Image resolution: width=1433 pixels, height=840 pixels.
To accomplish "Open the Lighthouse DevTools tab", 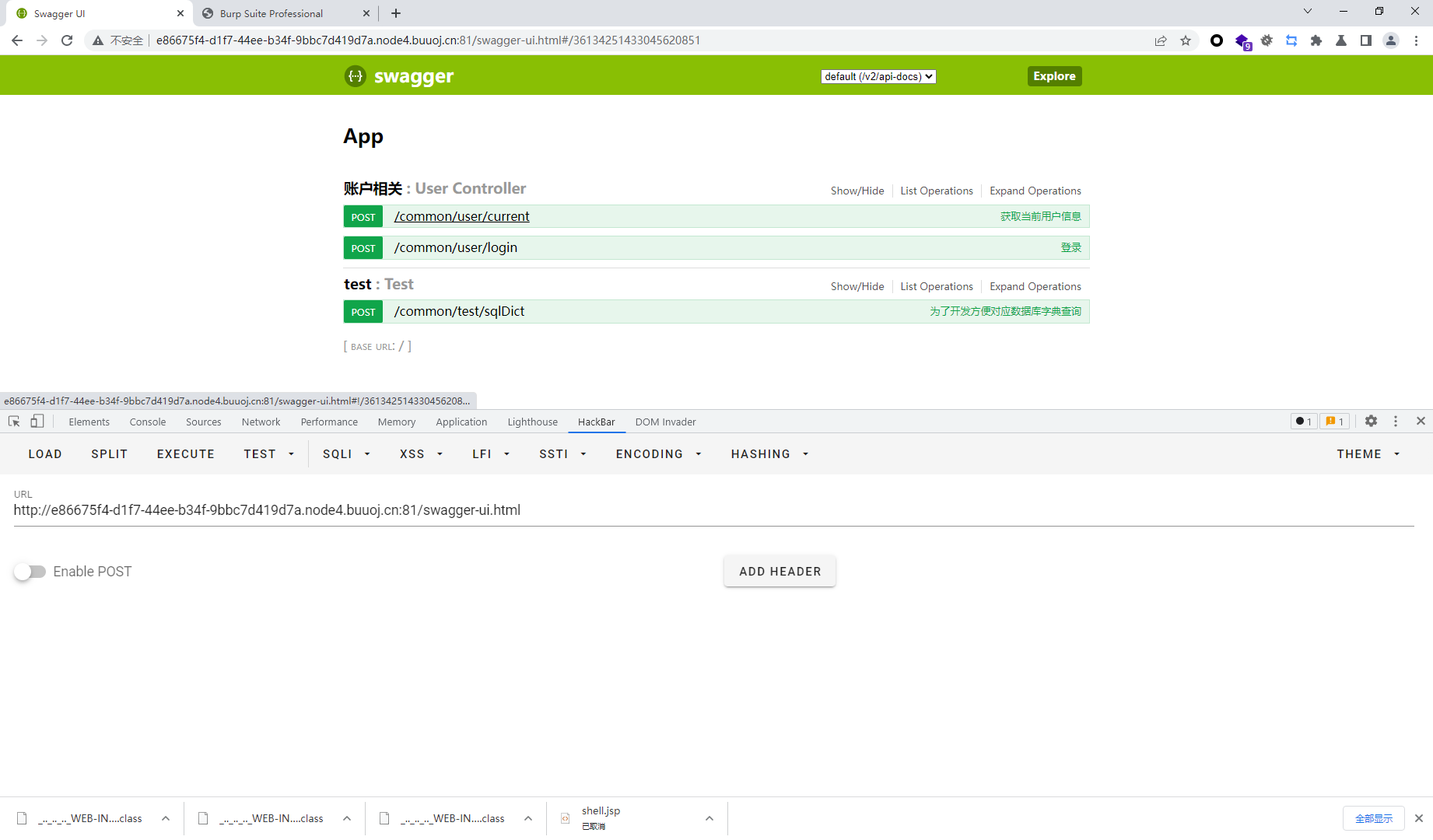I will tap(533, 422).
